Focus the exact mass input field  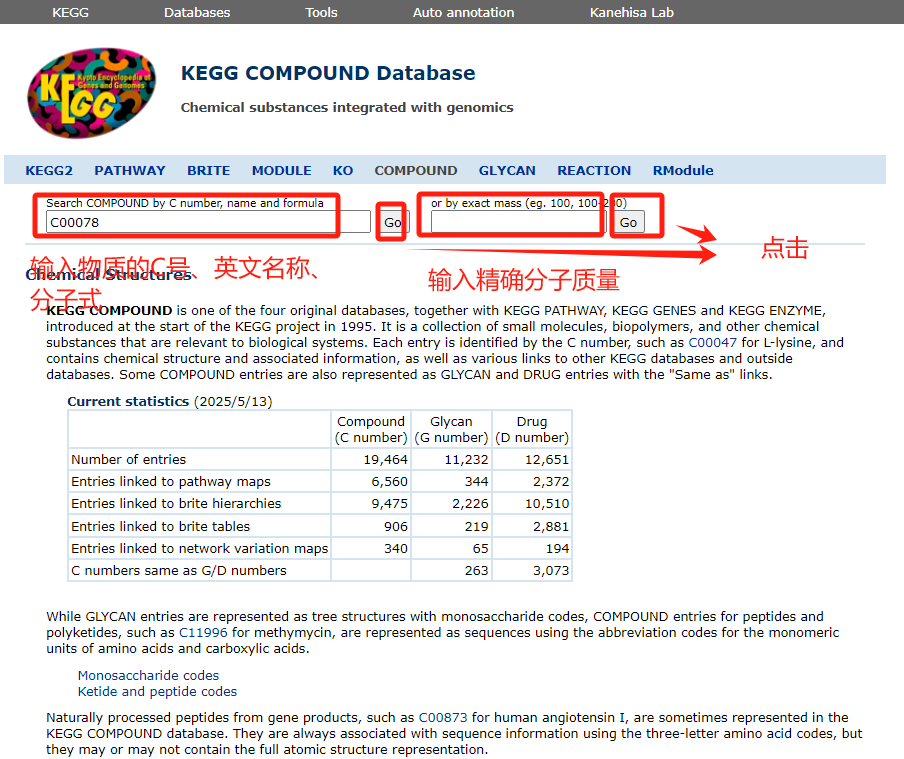pyautogui.click(x=518, y=222)
